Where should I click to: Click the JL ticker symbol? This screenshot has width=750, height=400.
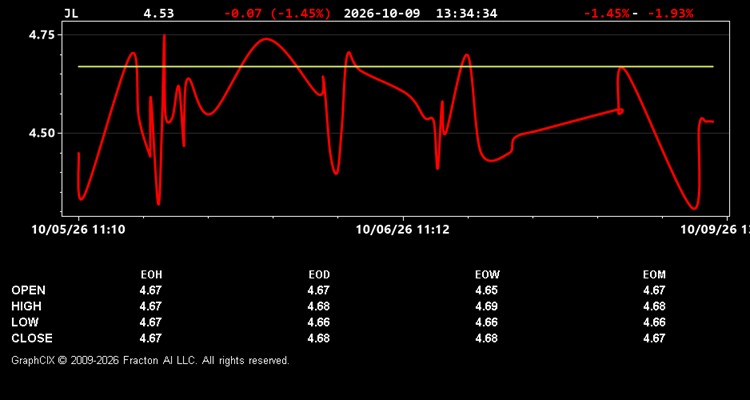coord(71,13)
